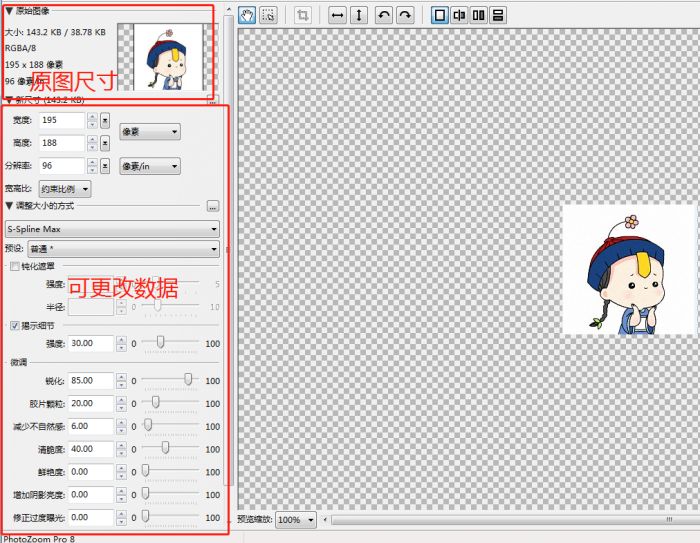The image size is (700, 543).
Task: Click the 揭示细节 强度 slider handle
Action: [x=160, y=343]
